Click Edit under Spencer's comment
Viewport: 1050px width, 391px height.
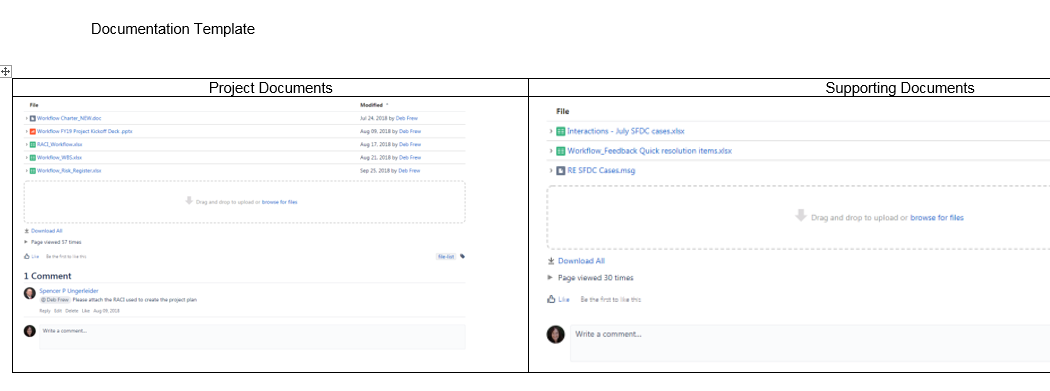(58, 311)
